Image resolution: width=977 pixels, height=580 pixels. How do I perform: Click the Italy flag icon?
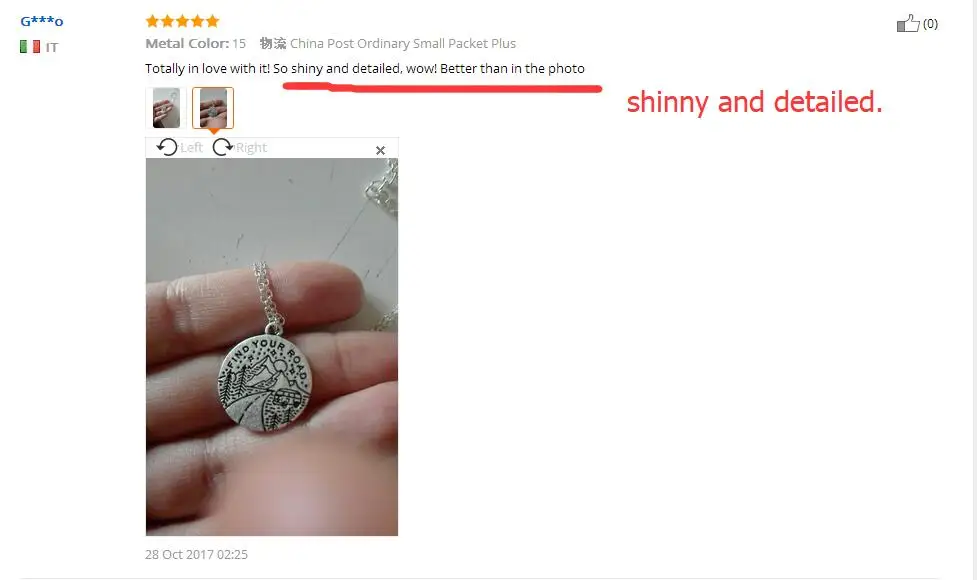pos(30,47)
